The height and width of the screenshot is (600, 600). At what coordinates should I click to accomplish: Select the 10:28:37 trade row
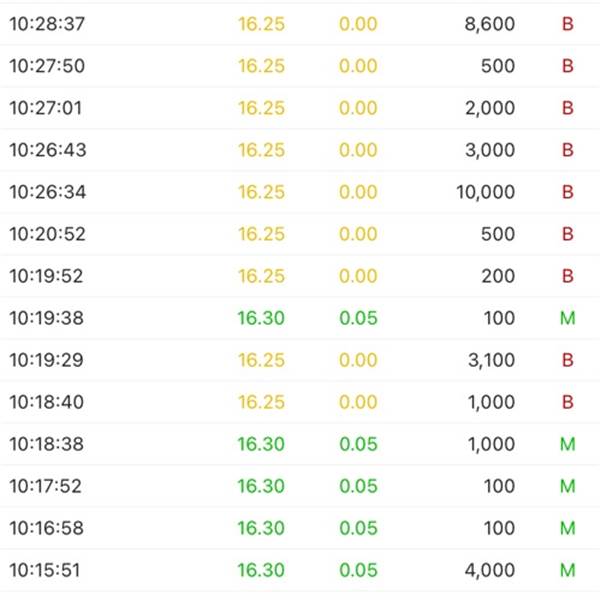(x=300, y=24)
